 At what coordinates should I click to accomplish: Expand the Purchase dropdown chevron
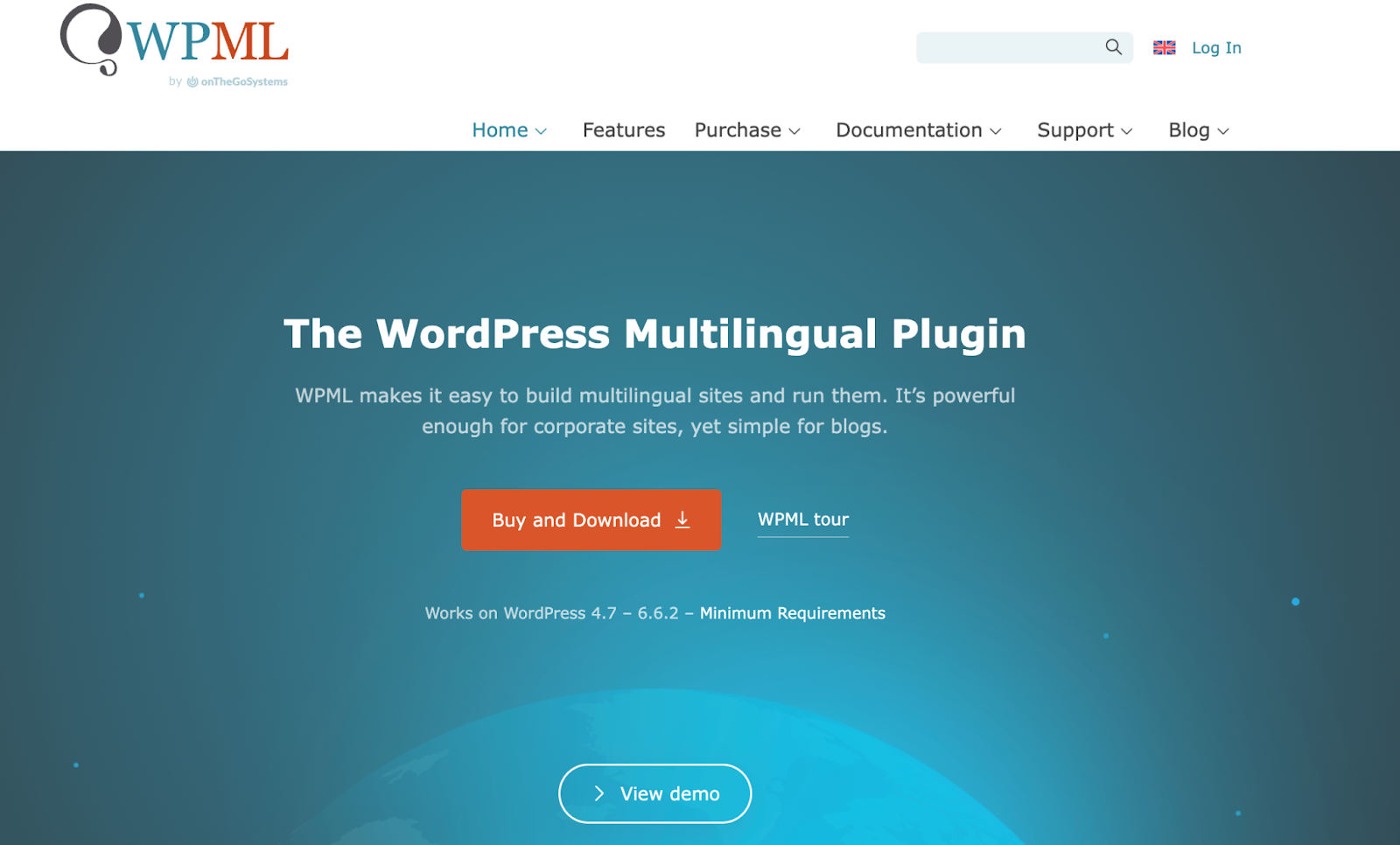pos(794,131)
